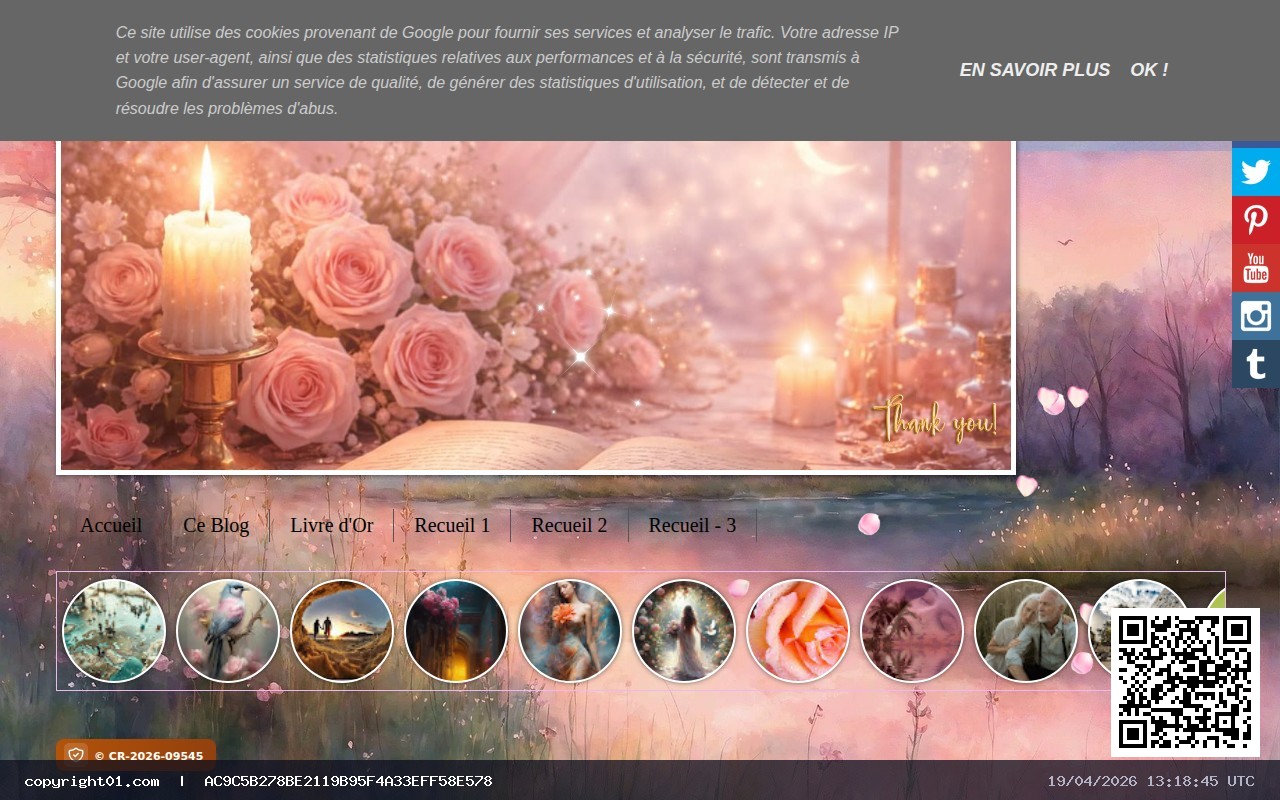Navigate to Accueil
The height and width of the screenshot is (800, 1280).
(111, 525)
